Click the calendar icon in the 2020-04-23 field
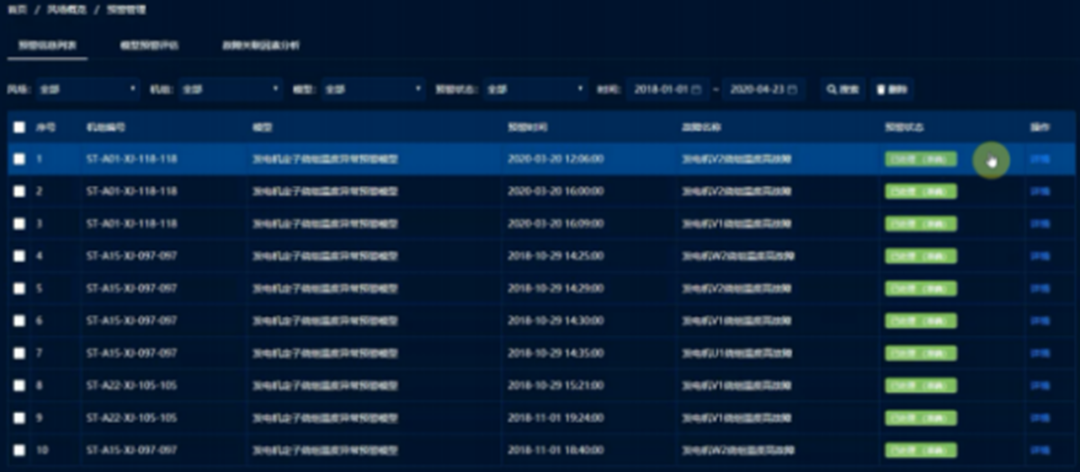1080x472 pixels. tap(793, 90)
